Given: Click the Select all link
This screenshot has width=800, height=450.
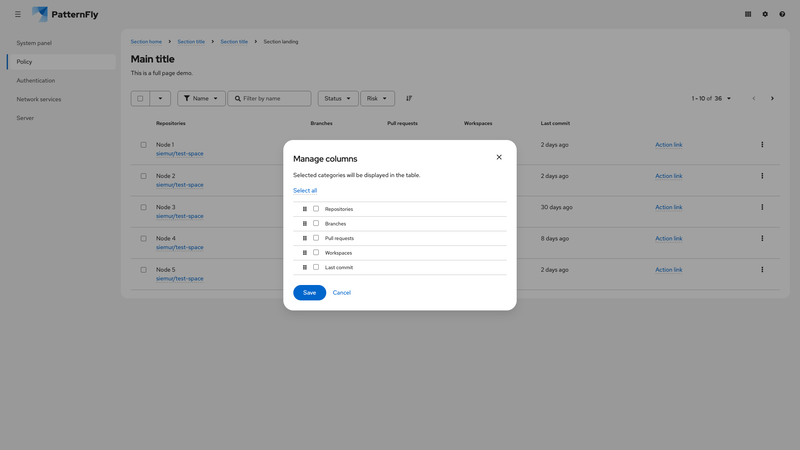Looking at the screenshot, I should point(305,190).
